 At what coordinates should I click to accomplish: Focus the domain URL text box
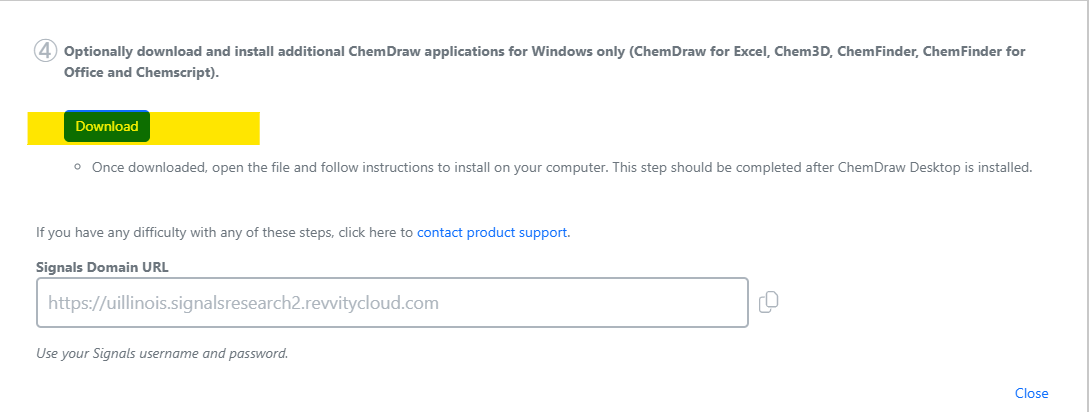[x=392, y=303]
